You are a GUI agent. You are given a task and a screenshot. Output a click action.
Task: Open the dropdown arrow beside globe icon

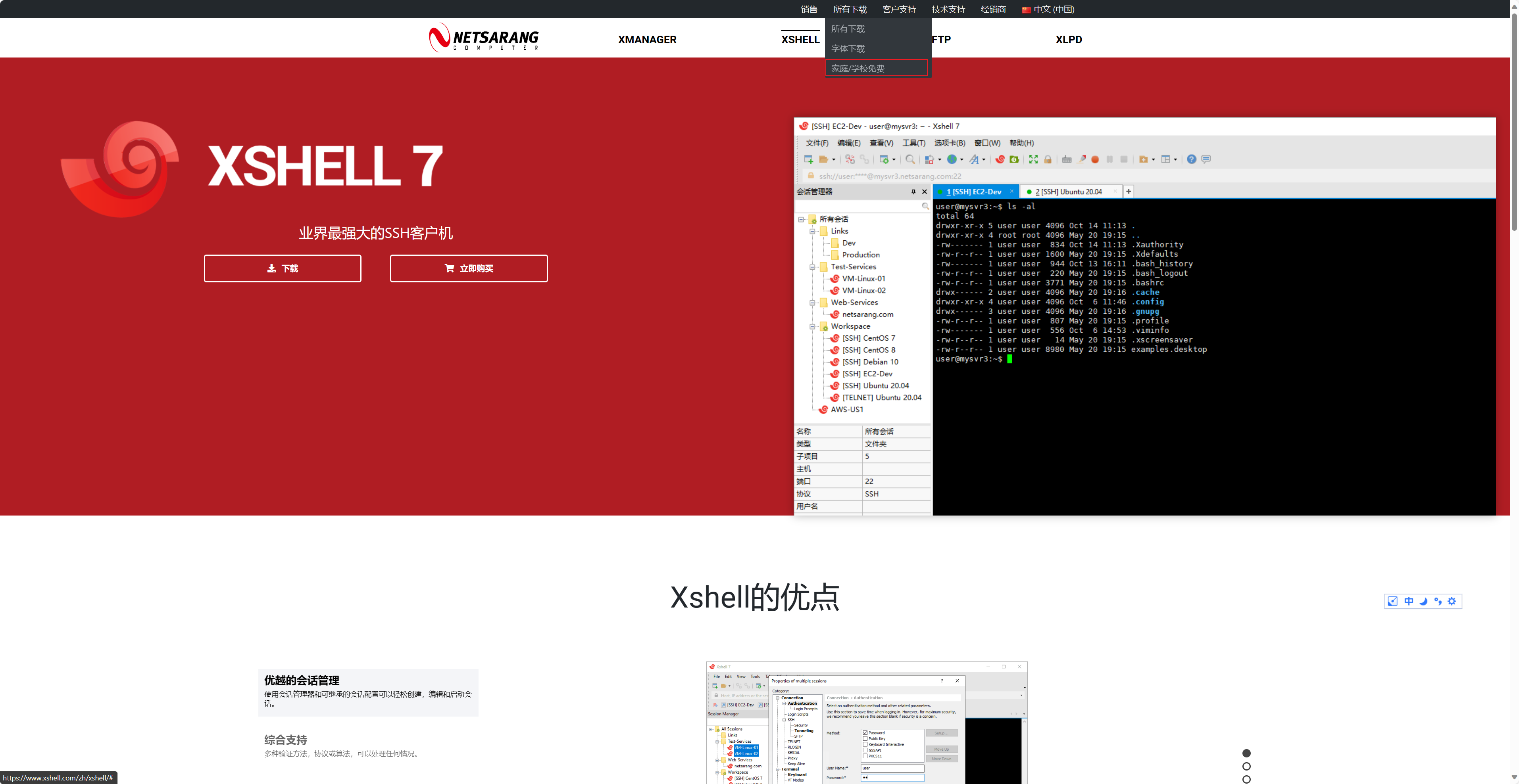coord(961,160)
